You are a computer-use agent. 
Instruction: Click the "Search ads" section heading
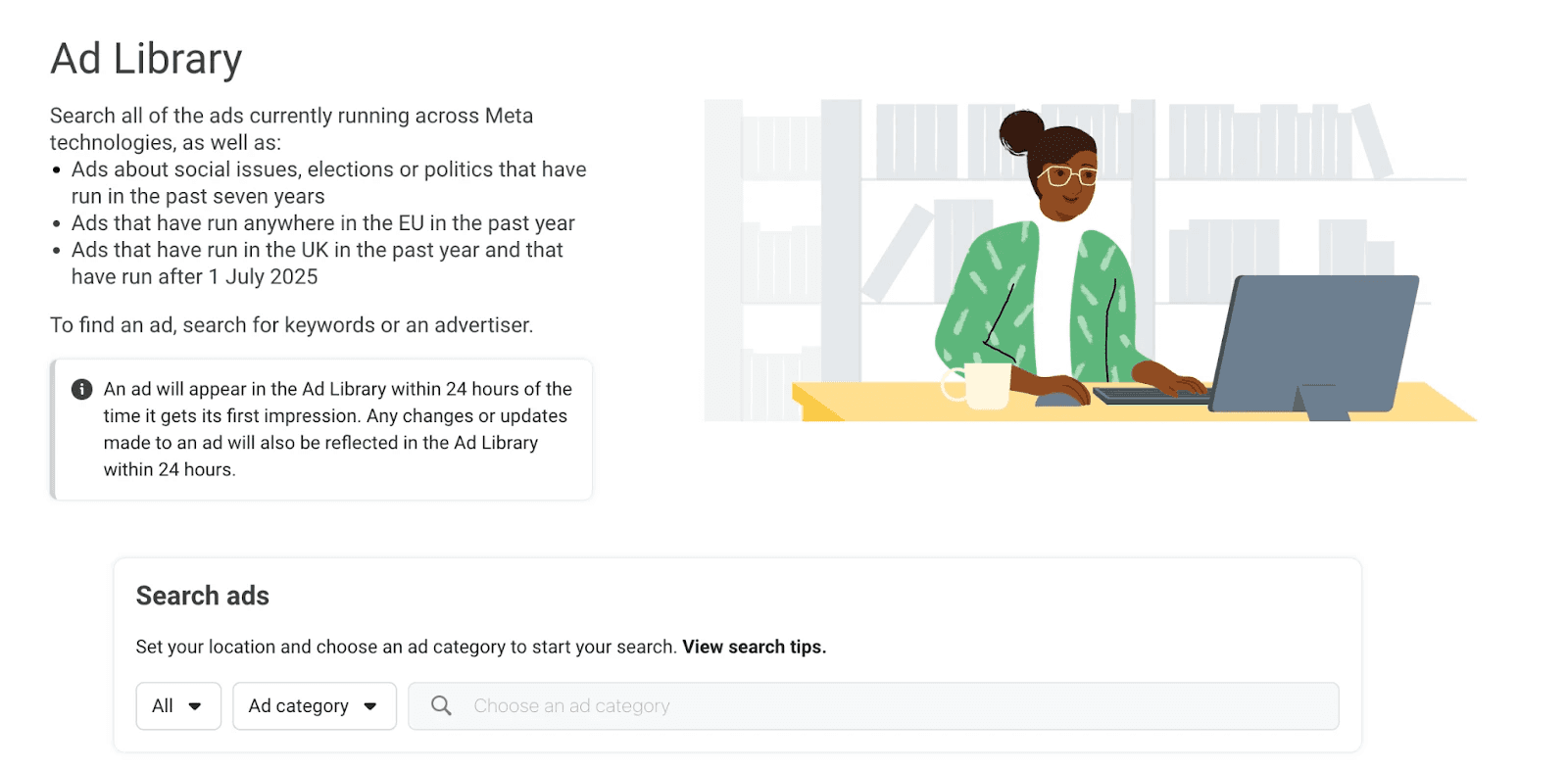[x=202, y=596]
